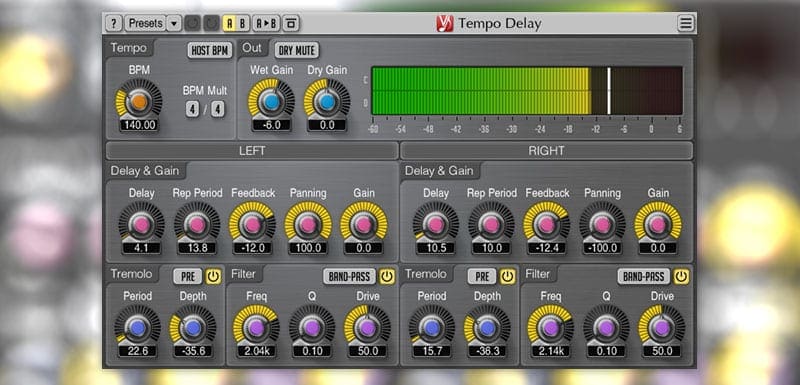This screenshot has width=800, height=385.
Task: Click the right Tremolo Period knob
Action: coord(432,328)
